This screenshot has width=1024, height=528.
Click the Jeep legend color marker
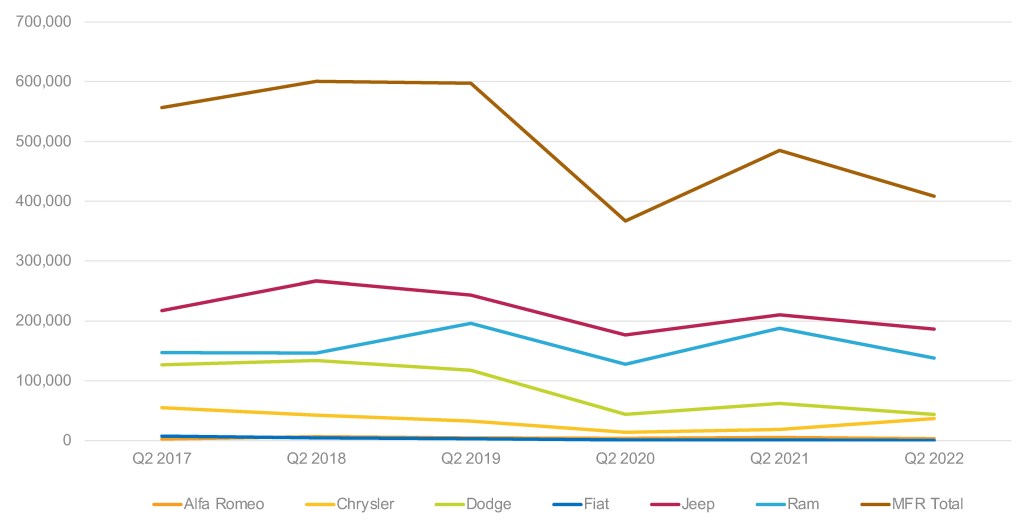[x=662, y=504]
